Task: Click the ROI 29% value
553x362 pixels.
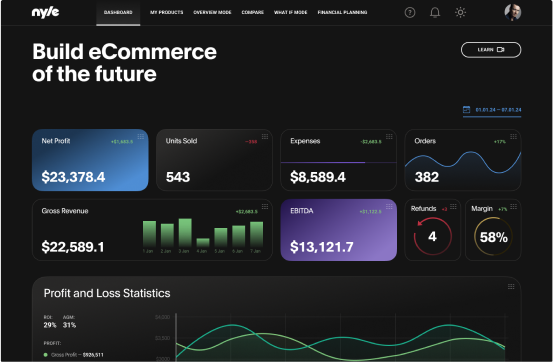Action: click(x=50, y=325)
